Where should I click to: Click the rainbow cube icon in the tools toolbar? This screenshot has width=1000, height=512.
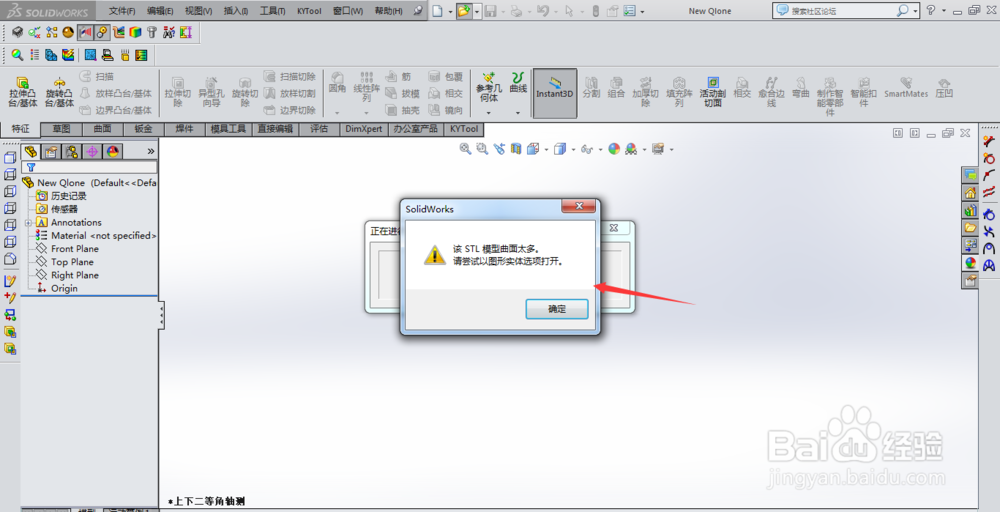[135, 32]
